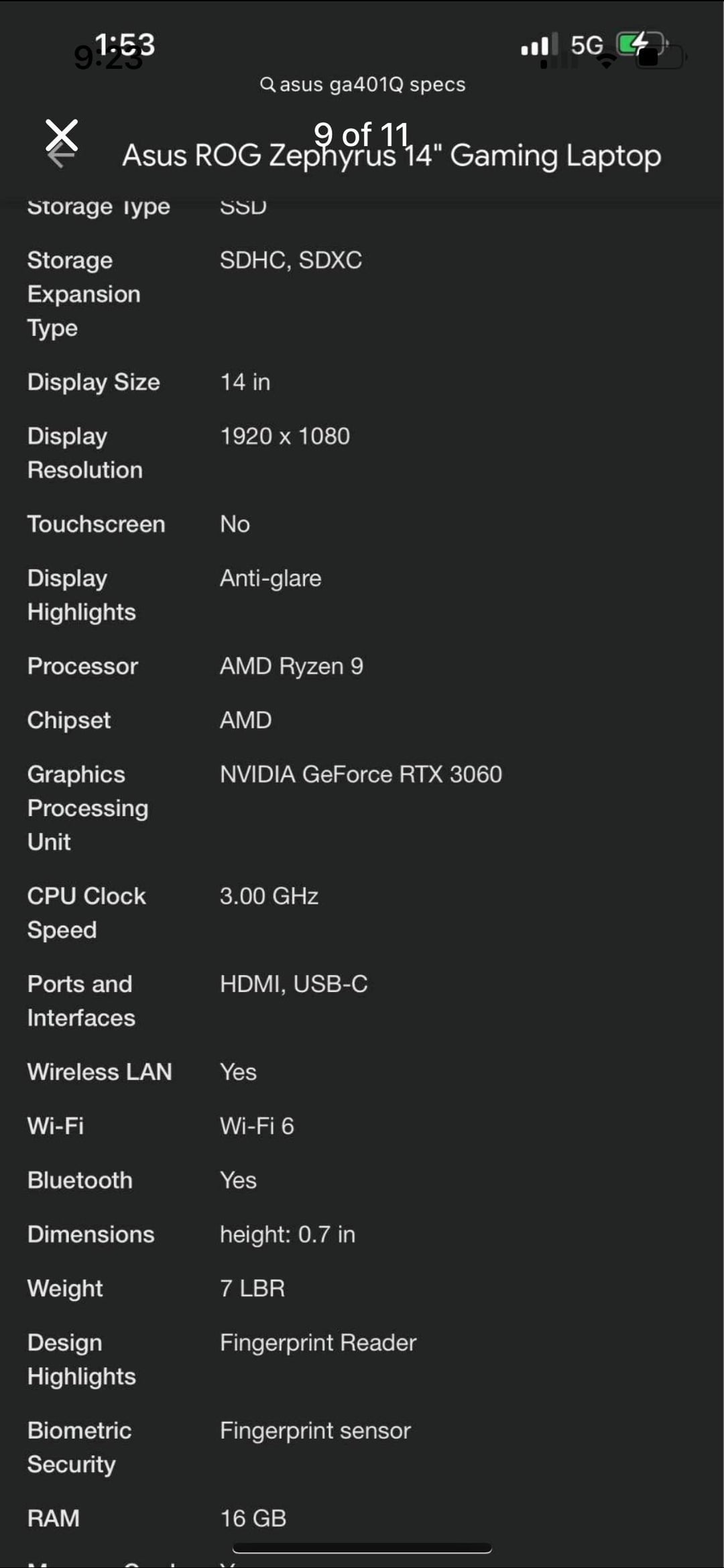Tap the 'asus ga401Q specs' search field

coord(363,85)
